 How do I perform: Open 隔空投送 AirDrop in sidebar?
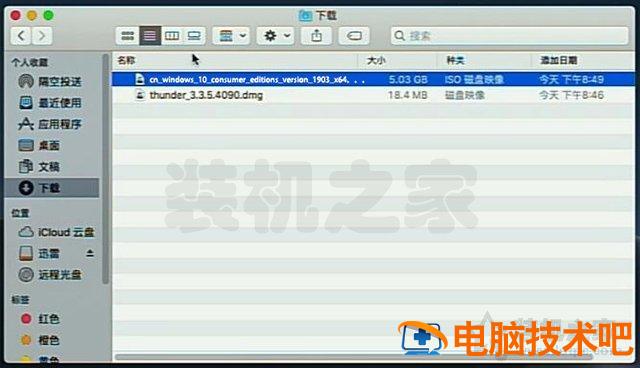tap(50, 82)
